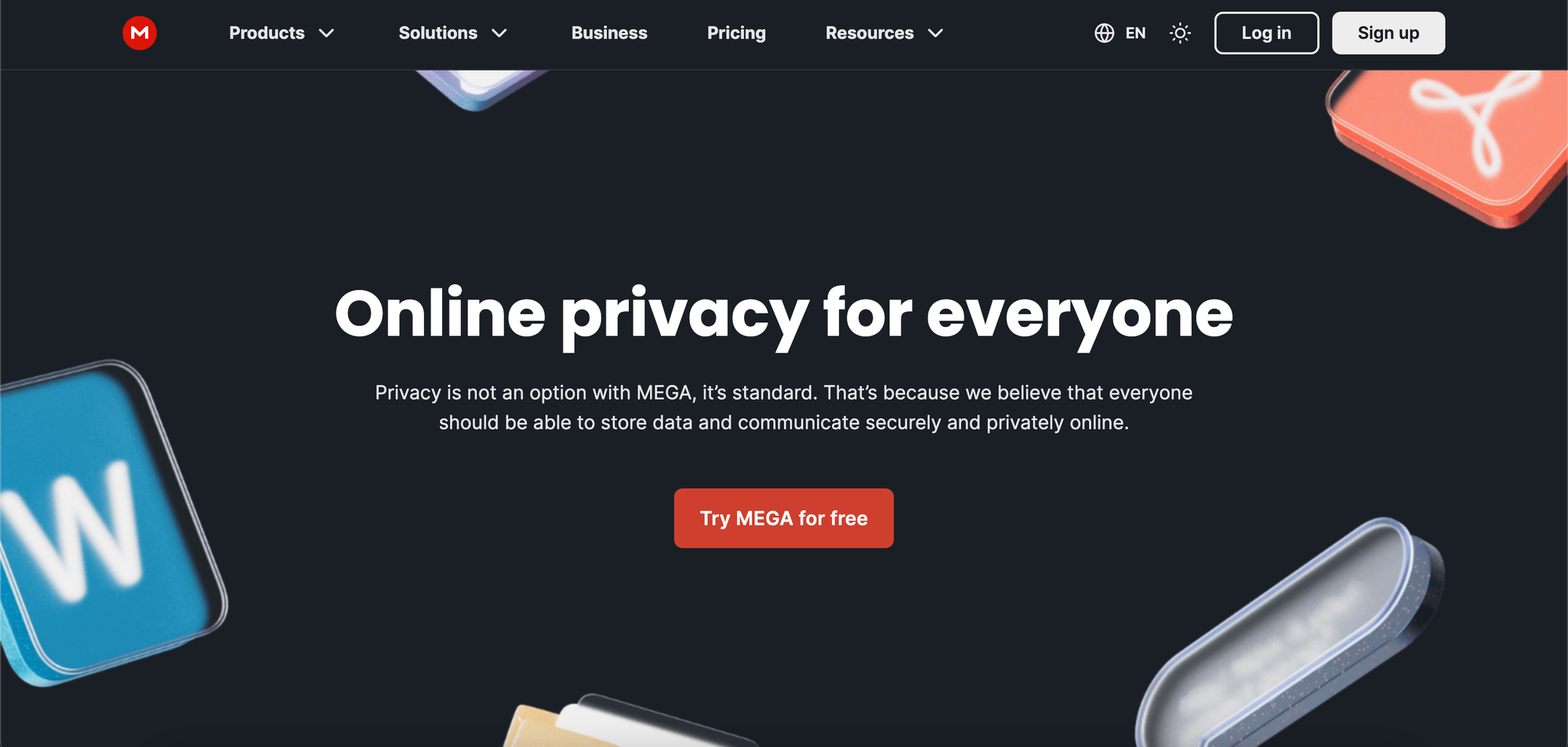Open the Business page
Screen dimensions: 1568x747
(x=609, y=33)
